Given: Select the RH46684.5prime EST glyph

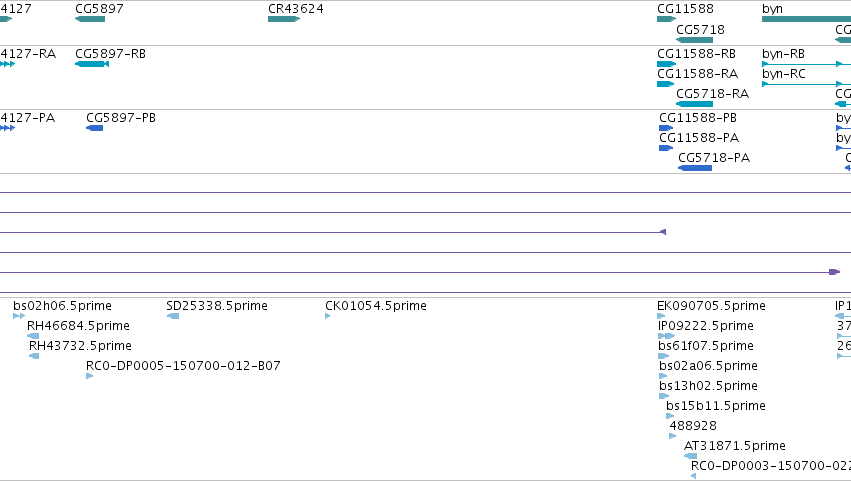Looking at the screenshot, I should click(x=33, y=336).
